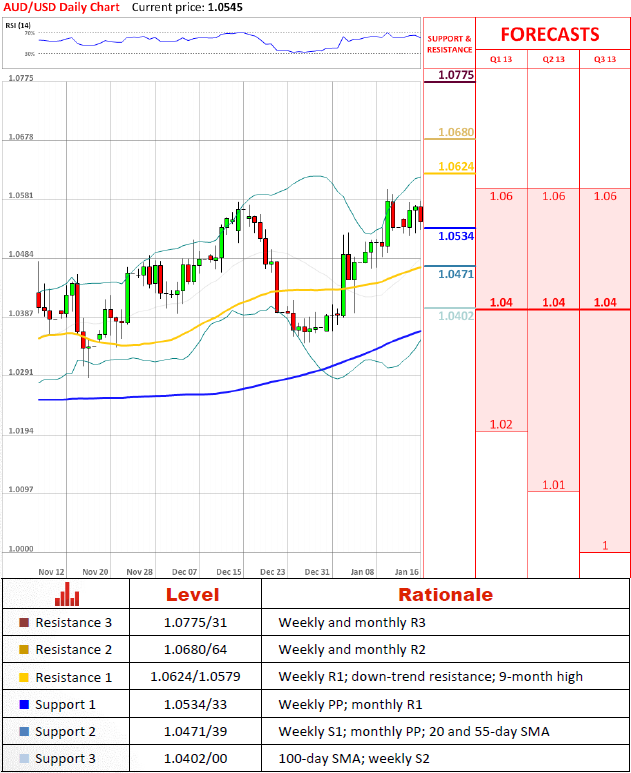The width and height of the screenshot is (631, 773).
Task: Select the 'Support 3' row label
Action: (x=65, y=759)
